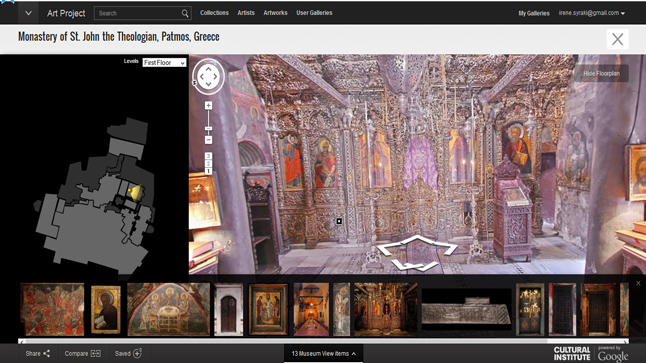Click the magnifier search icon

coord(185,13)
